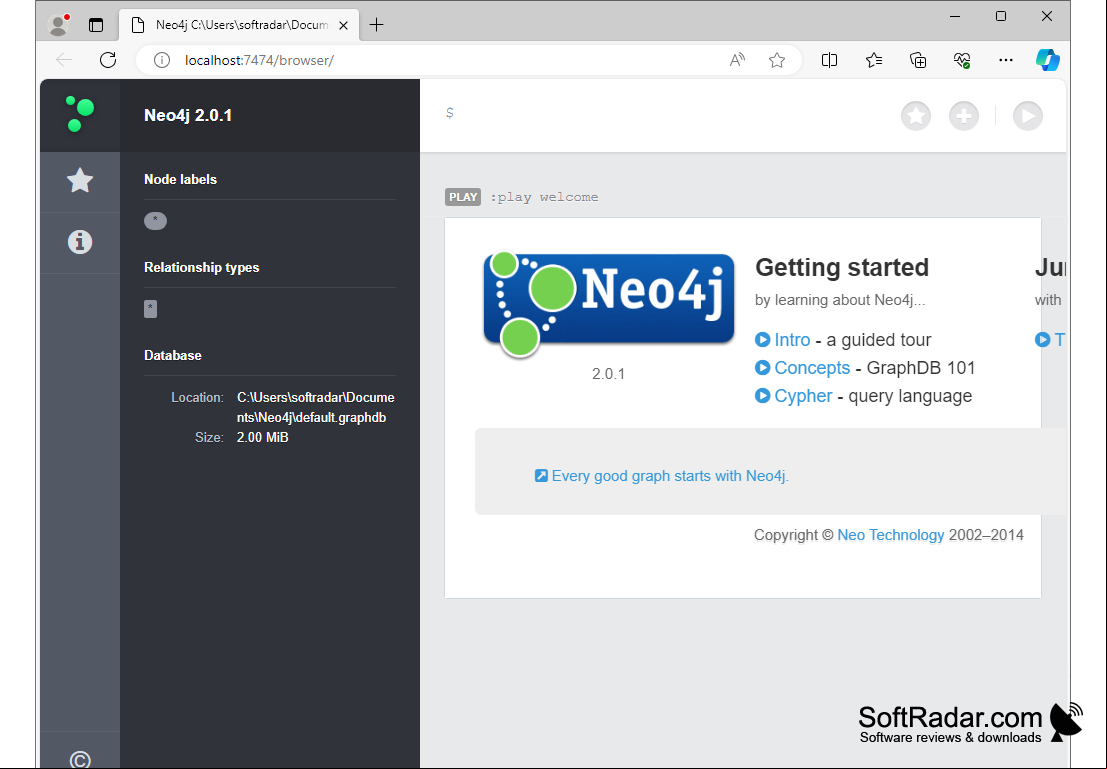Visit the Neo Technology link
The height and width of the screenshot is (769, 1107).
pyautogui.click(x=891, y=535)
